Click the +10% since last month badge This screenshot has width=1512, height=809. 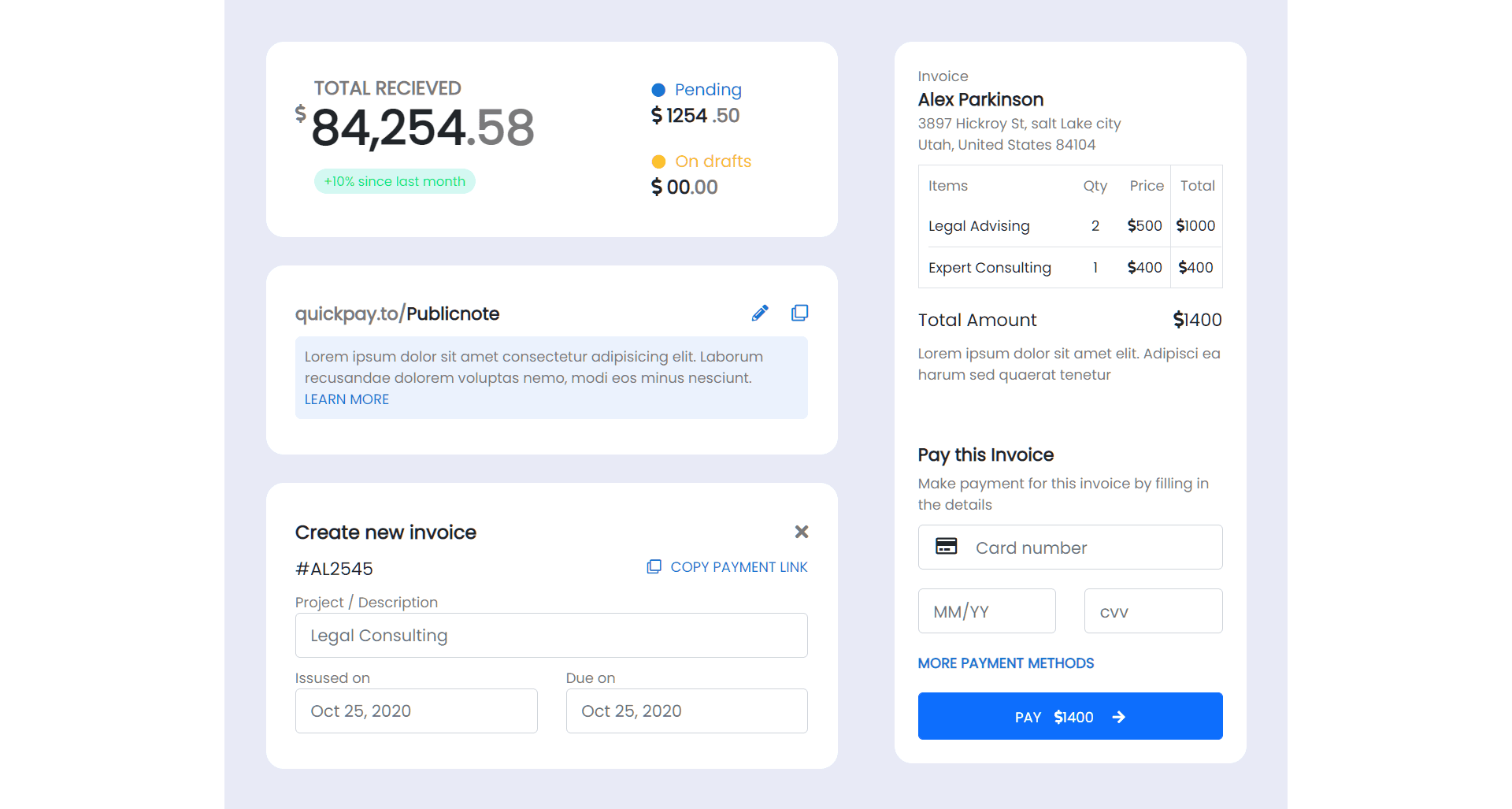click(395, 181)
